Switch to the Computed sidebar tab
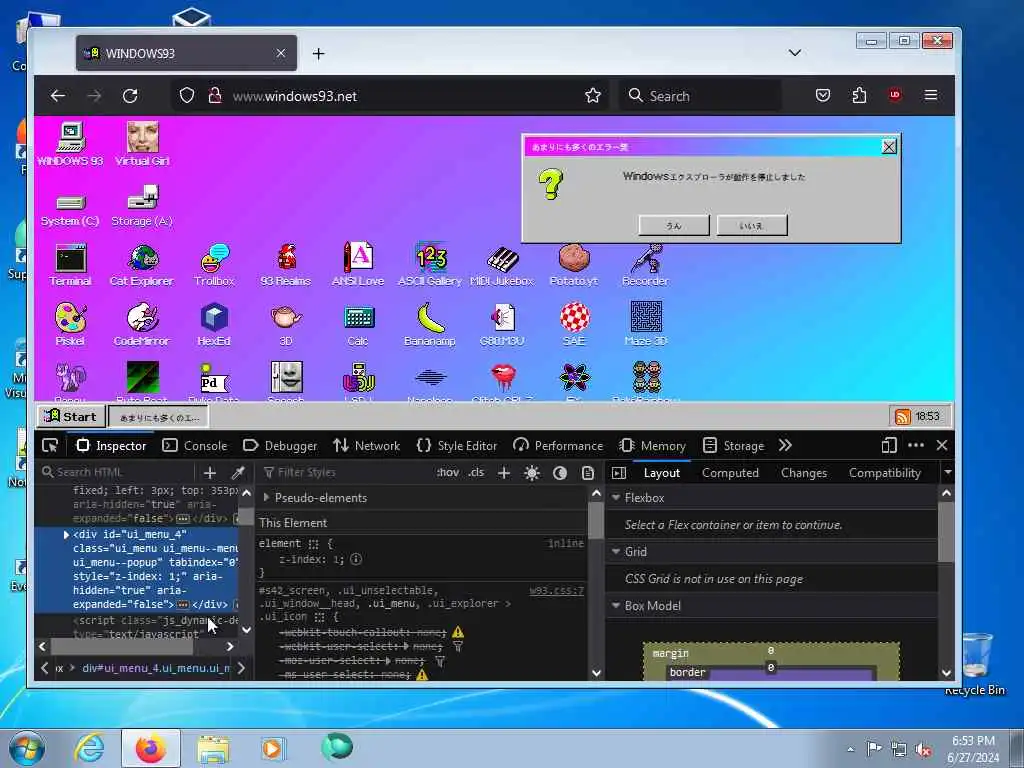1024x768 pixels. pyautogui.click(x=730, y=473)
